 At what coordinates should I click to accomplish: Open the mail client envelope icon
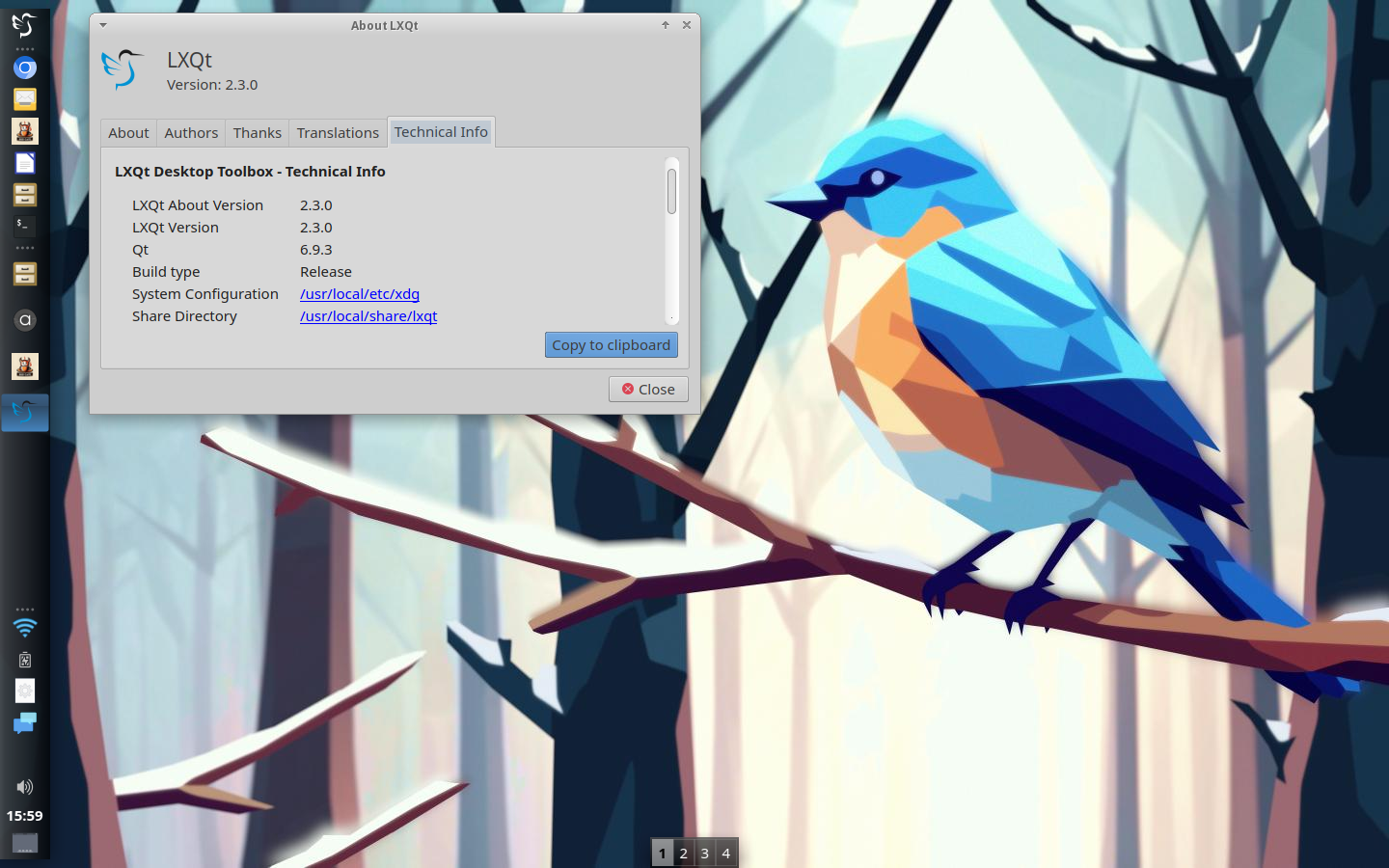click(x=25, y=98)
